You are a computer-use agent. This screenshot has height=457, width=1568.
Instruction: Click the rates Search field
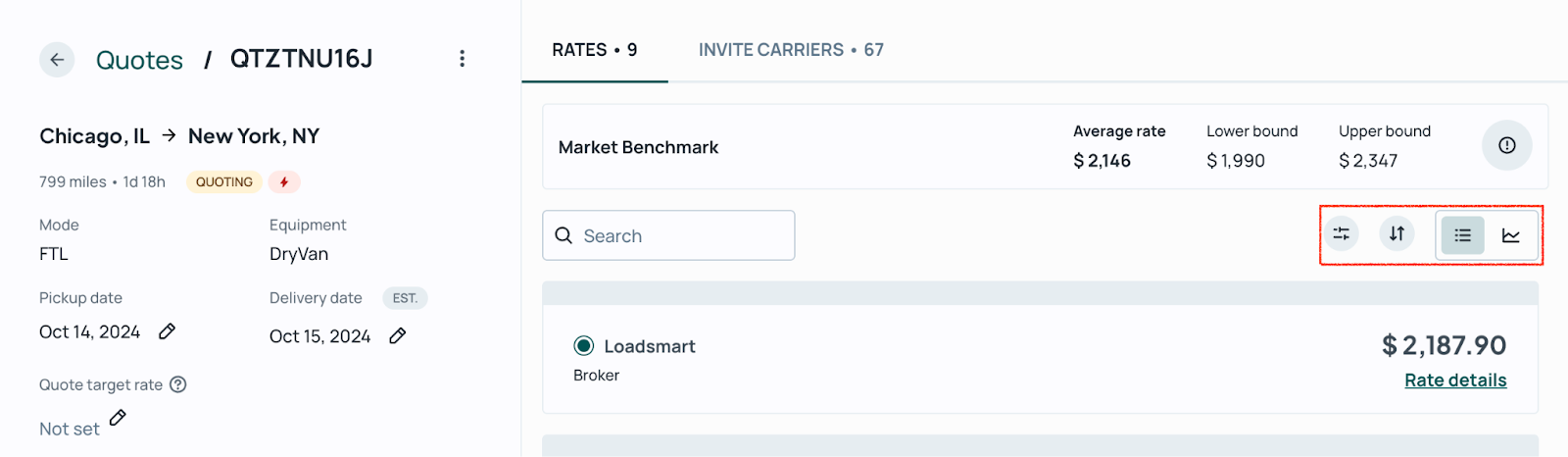[668, 235]
